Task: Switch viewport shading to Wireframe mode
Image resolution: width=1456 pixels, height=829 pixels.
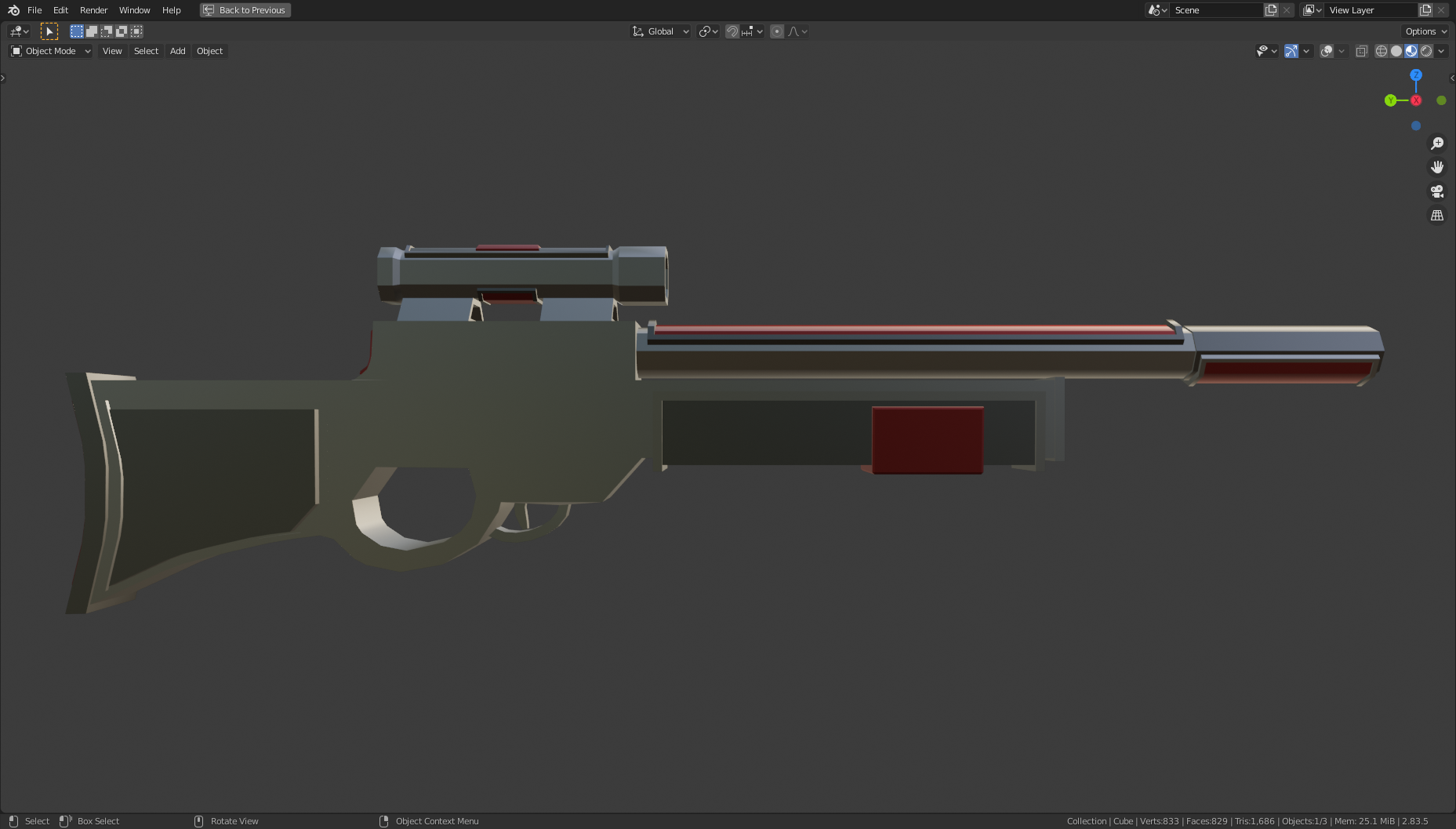Action: 1382,50
